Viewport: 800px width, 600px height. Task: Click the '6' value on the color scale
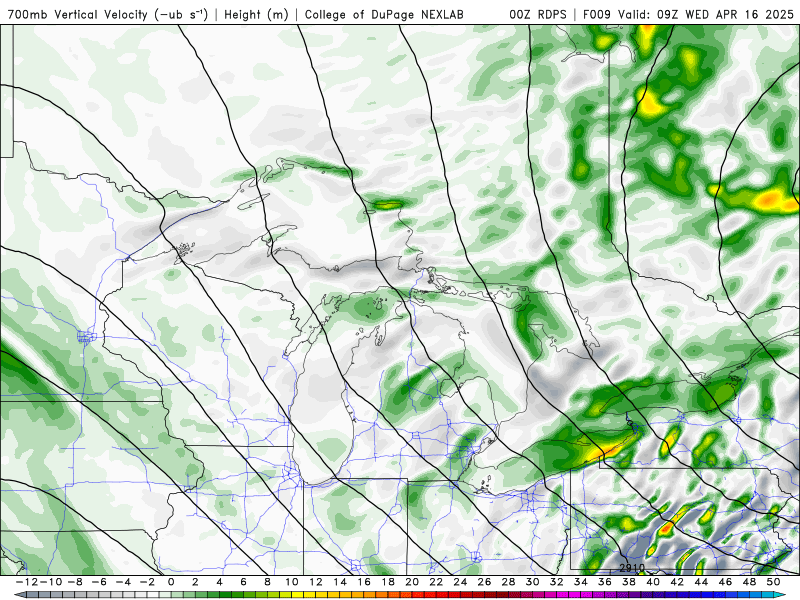pyautogui.click(x=243, y=582)
